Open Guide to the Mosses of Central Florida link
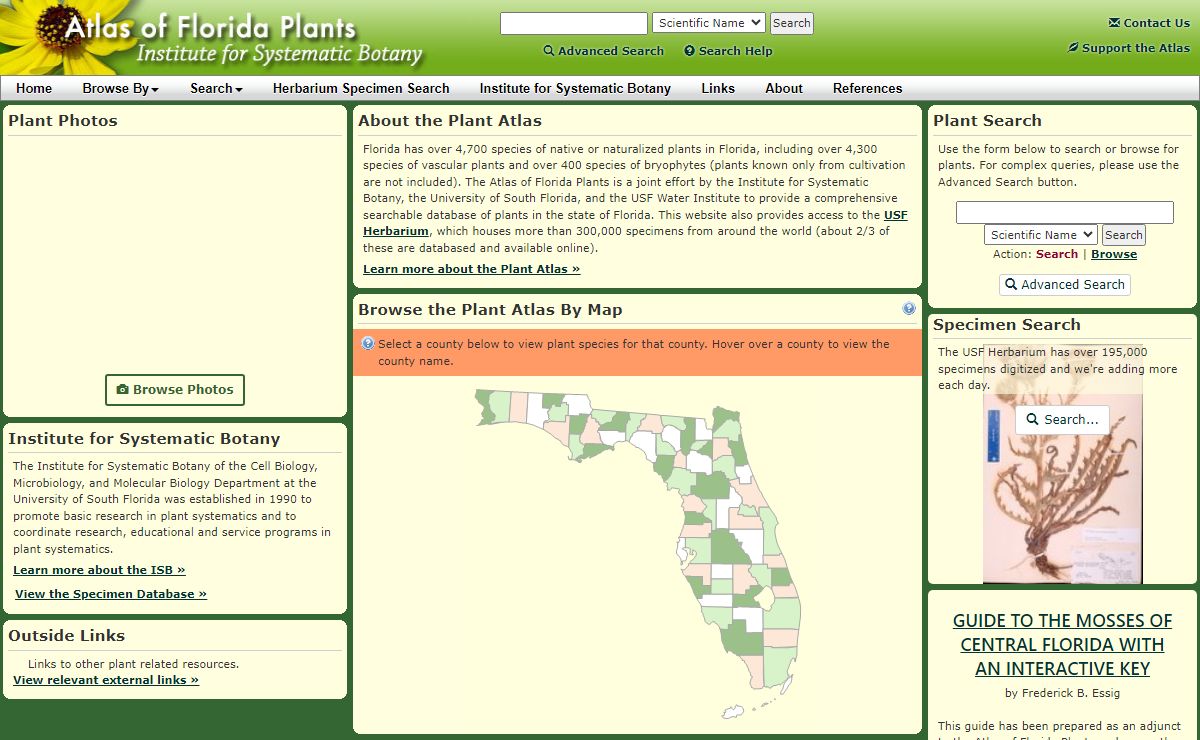 [1062, 645]
